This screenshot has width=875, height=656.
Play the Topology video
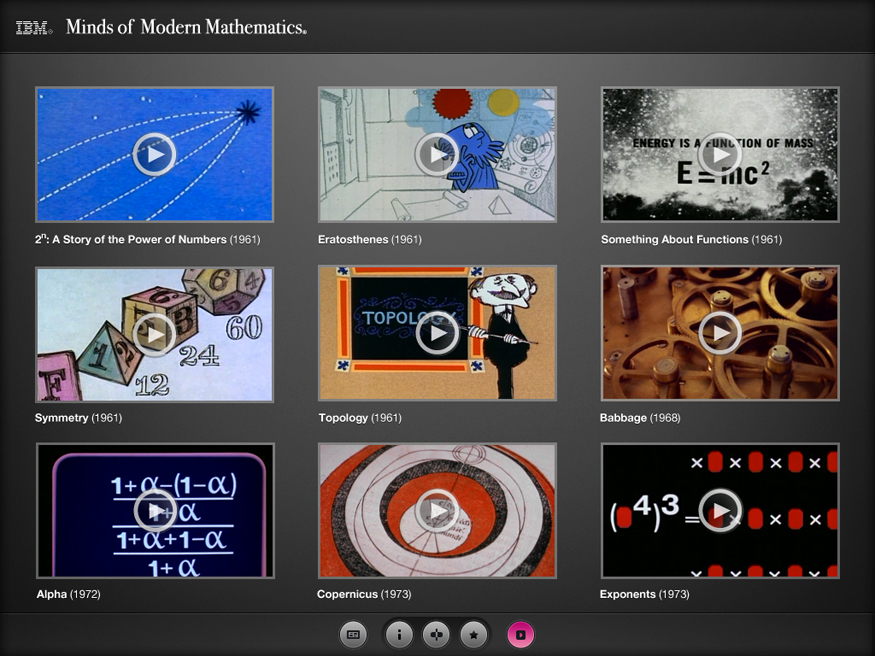click(x=437, y=333)
